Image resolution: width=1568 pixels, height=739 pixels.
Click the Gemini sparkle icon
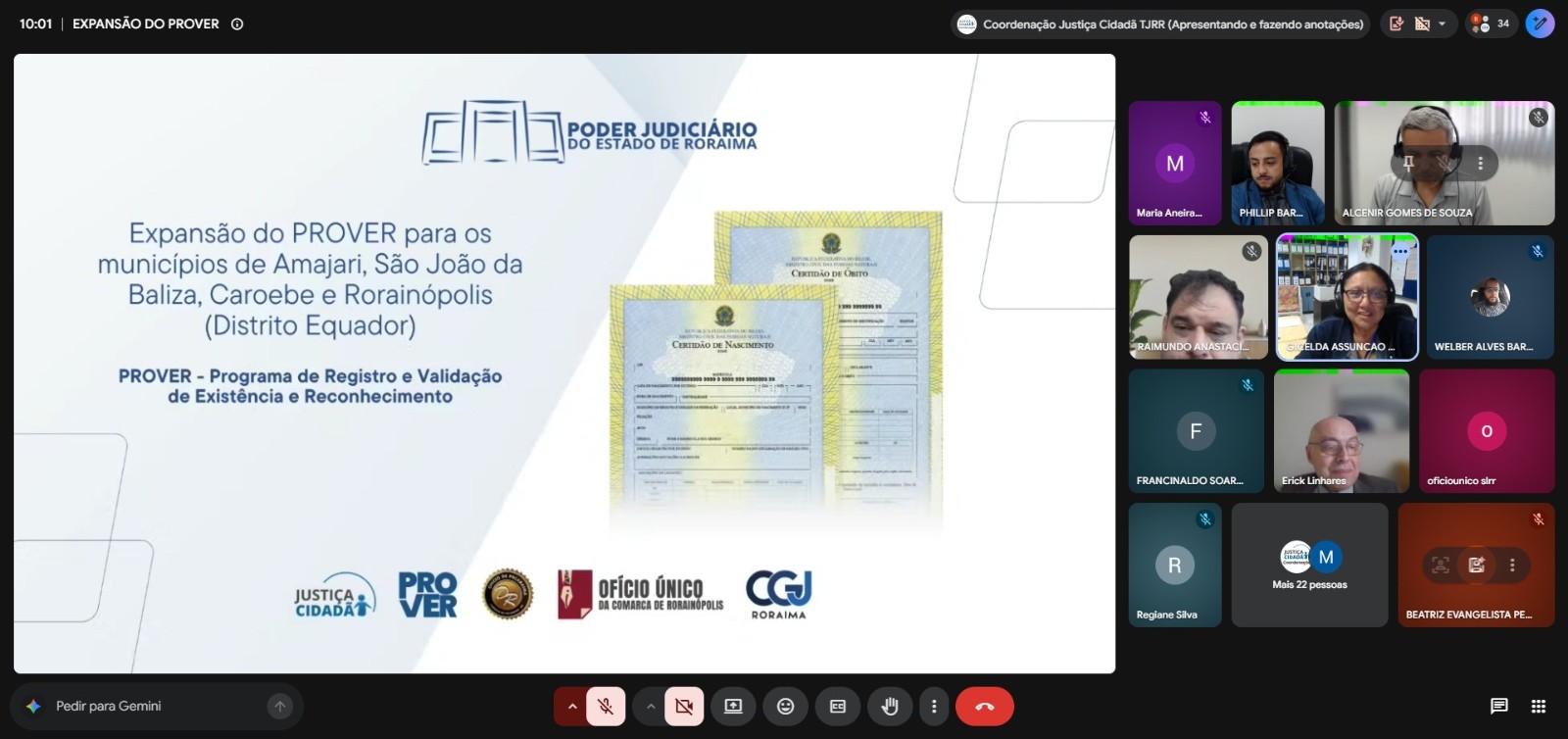[x=33, y=706]
